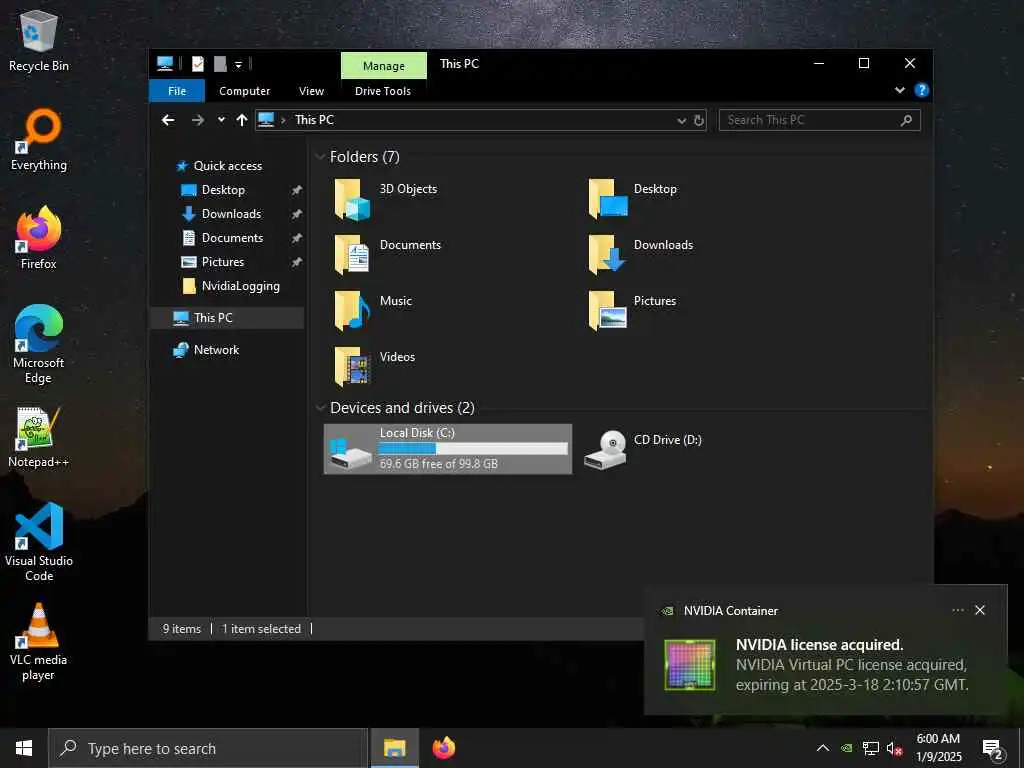Go up one level with the Up arrow
Screen dimensions: 1024x768
tap(242, 120)
